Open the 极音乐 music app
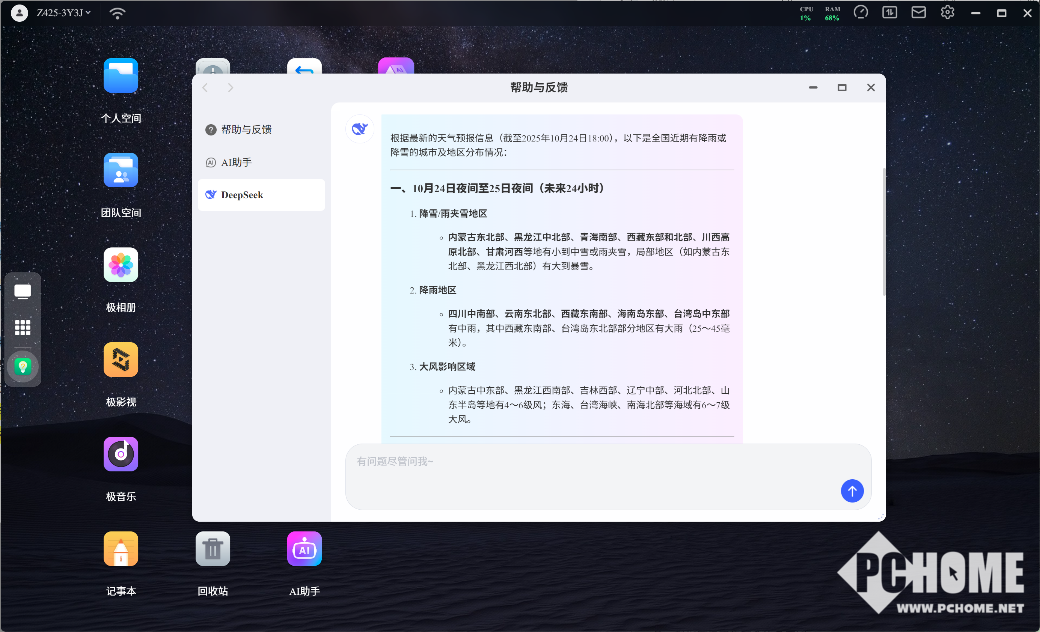This screenshot has height=632, width=1040. [121, 455]
